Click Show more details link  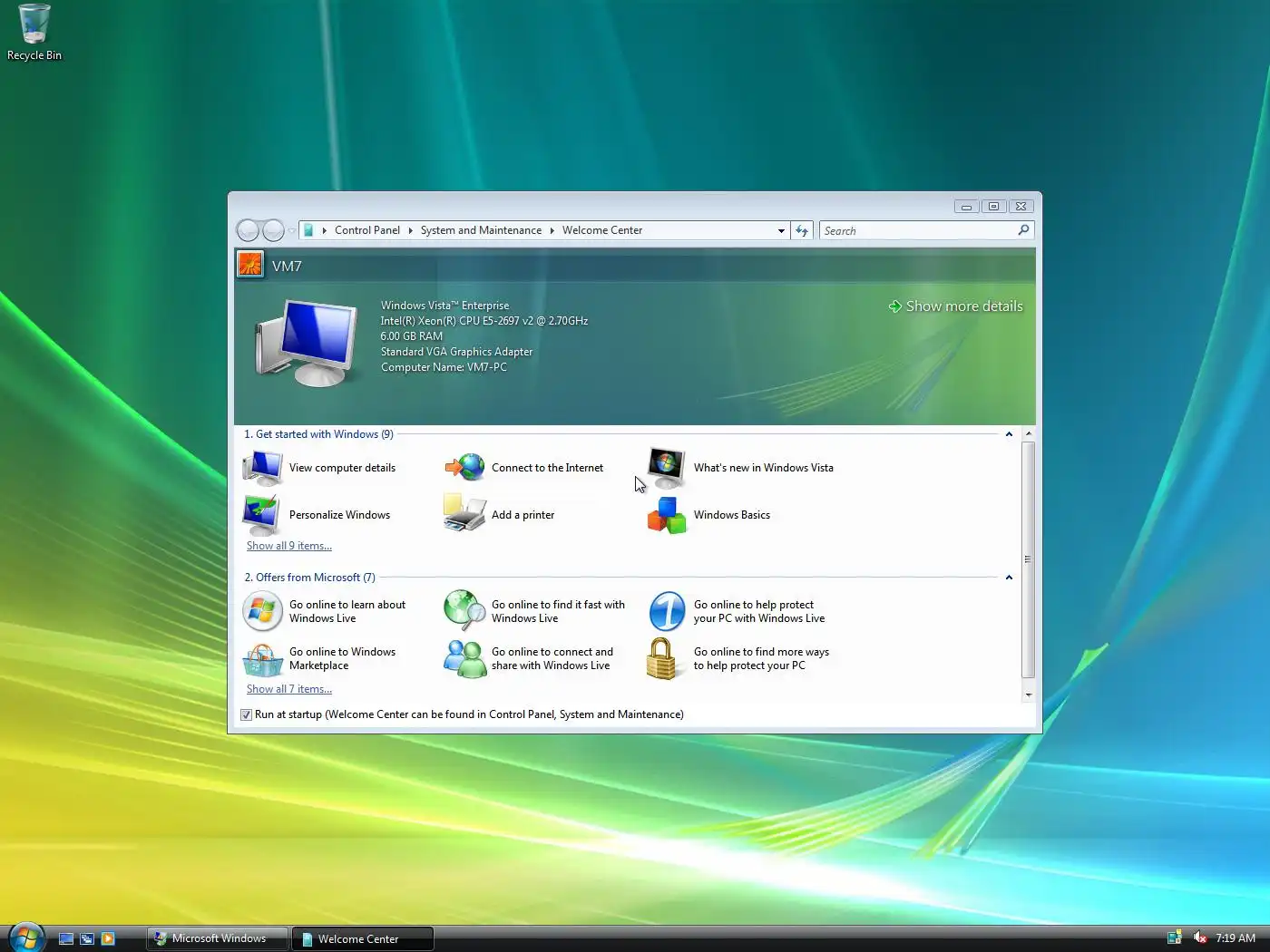point(955,306)
